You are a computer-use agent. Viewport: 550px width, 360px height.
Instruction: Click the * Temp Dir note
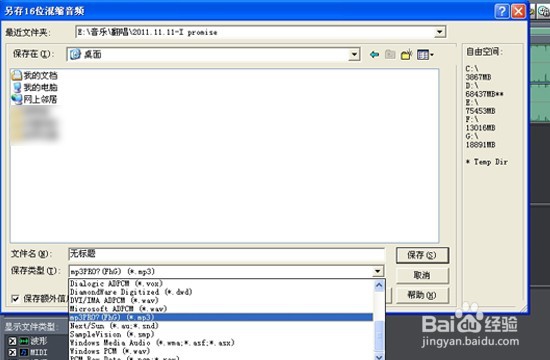(487, 162)
